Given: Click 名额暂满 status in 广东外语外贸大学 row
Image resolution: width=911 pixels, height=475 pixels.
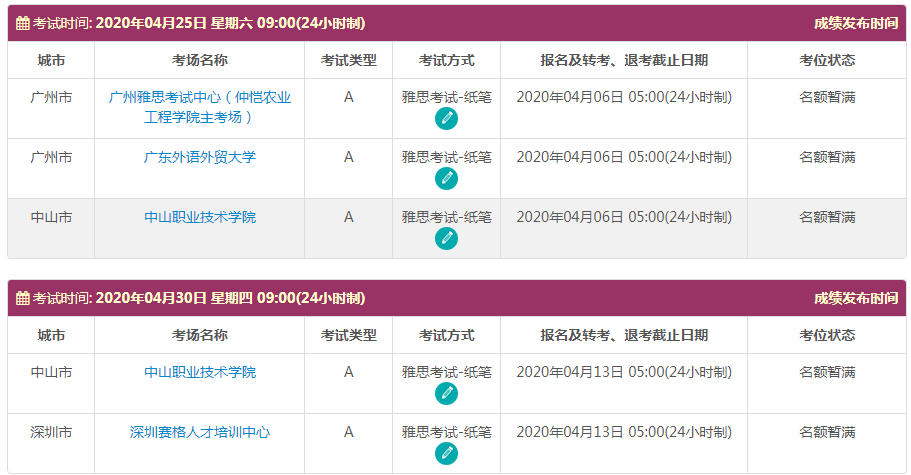Looking at the screenshot, I should click(827, 157).
